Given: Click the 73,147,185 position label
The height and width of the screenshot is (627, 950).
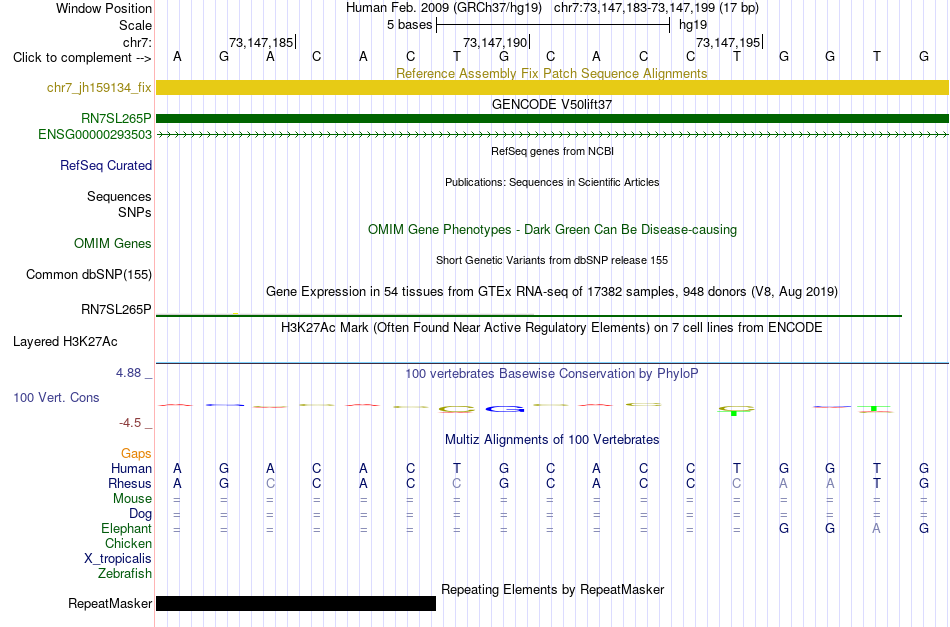Looking at the screenshot, I should 261,42.
